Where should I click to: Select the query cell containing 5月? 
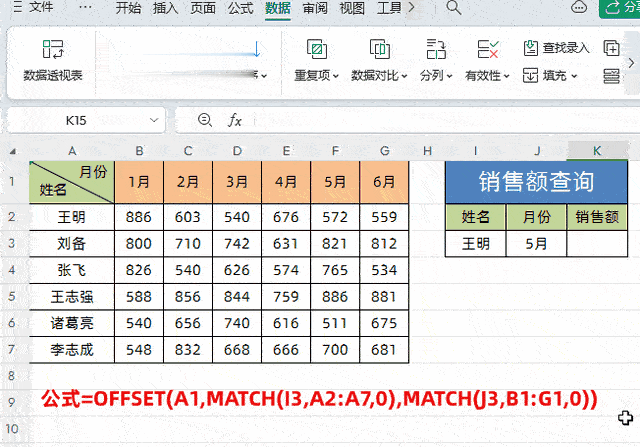point(536,244)
